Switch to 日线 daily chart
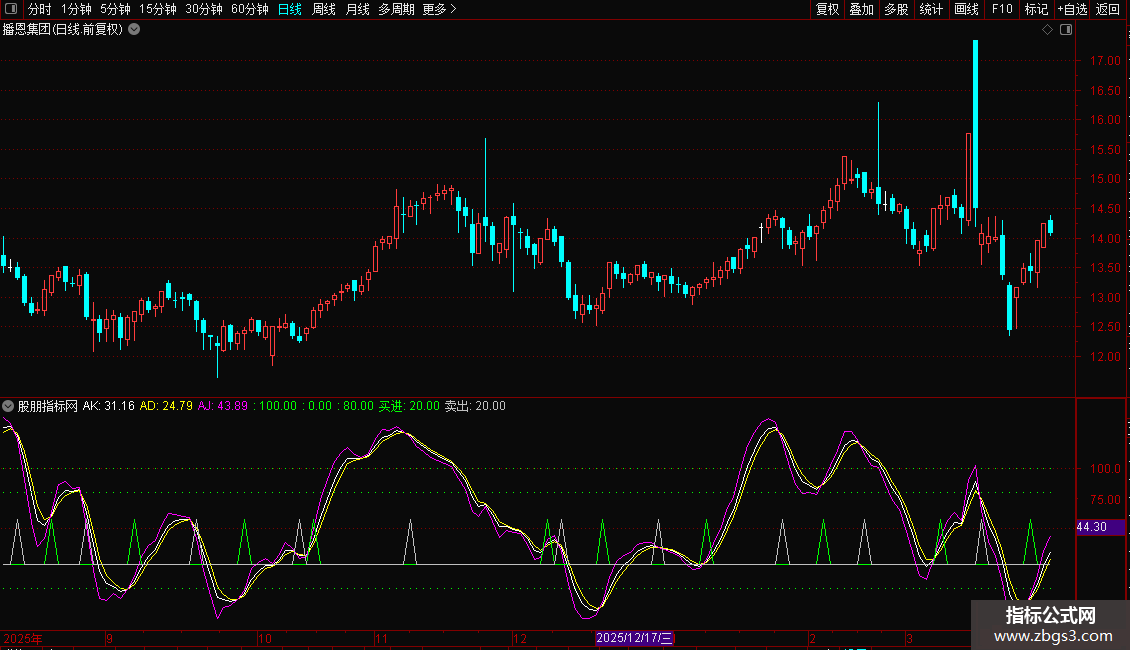 point(290,9)
